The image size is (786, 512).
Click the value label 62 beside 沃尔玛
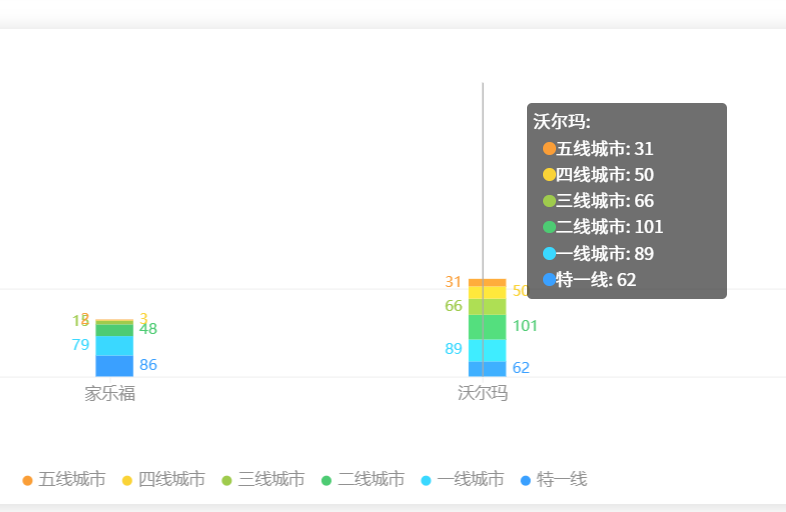[521, 368]
